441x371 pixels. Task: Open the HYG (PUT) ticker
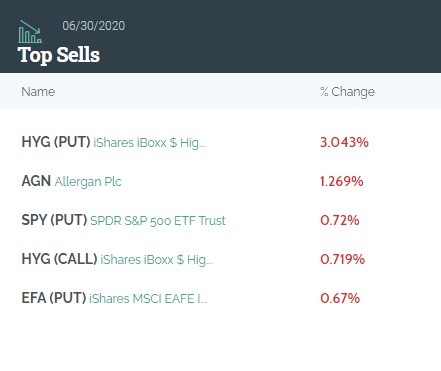pyautogui.click(x=56, y=142)
